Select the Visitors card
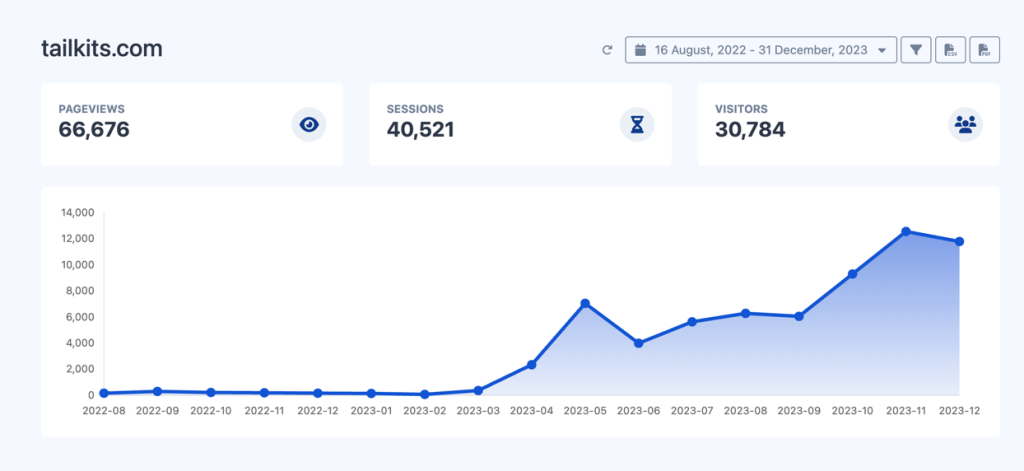The width and height of the screenshot is (1024, 471). pos(848,124)
